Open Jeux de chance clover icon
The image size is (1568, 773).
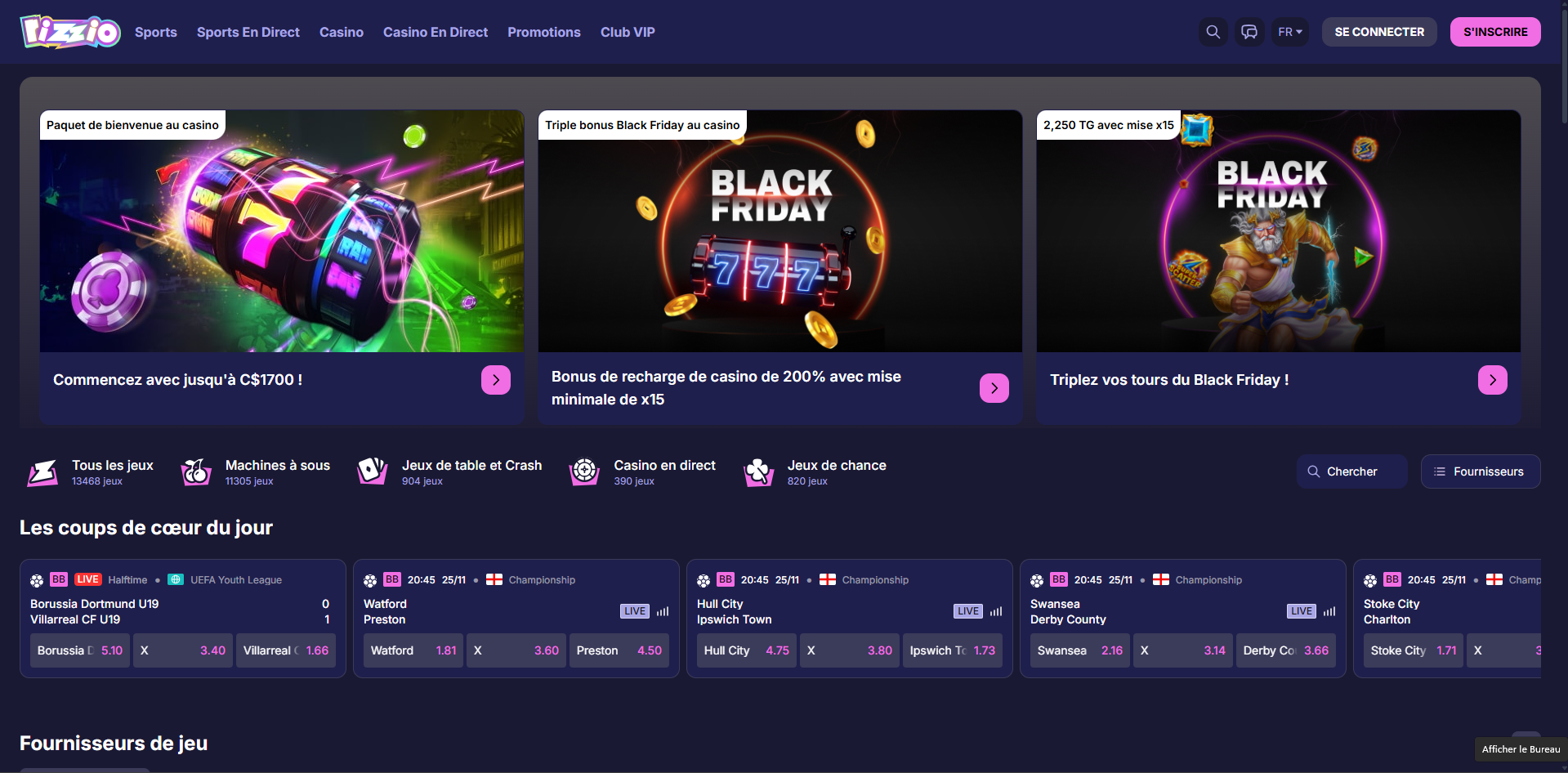[x=758, y=472]
